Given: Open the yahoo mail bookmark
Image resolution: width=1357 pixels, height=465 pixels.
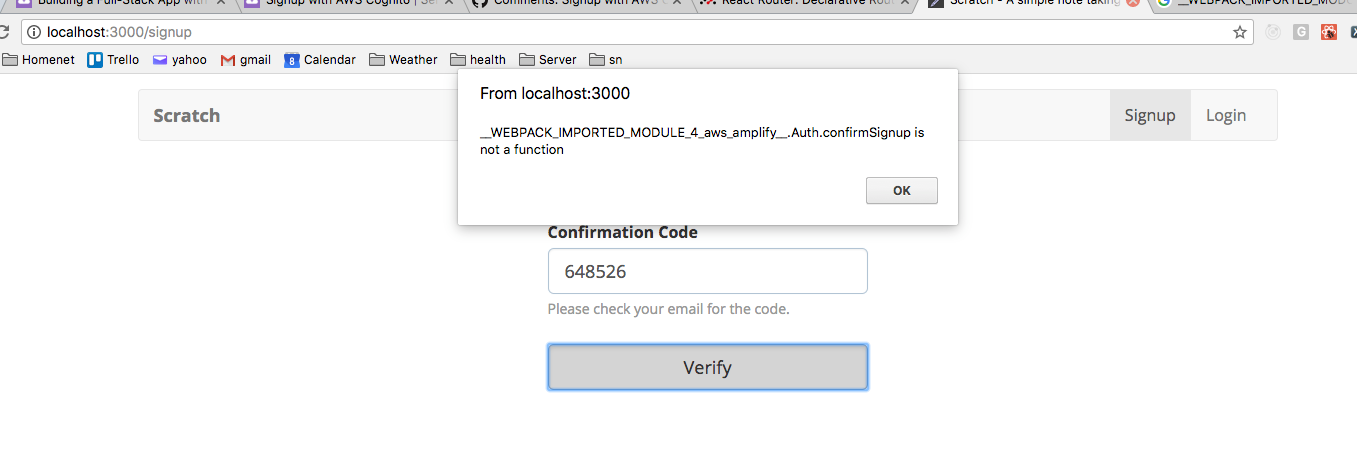Looking at the screenshot, I should click(x=179, y=59).
